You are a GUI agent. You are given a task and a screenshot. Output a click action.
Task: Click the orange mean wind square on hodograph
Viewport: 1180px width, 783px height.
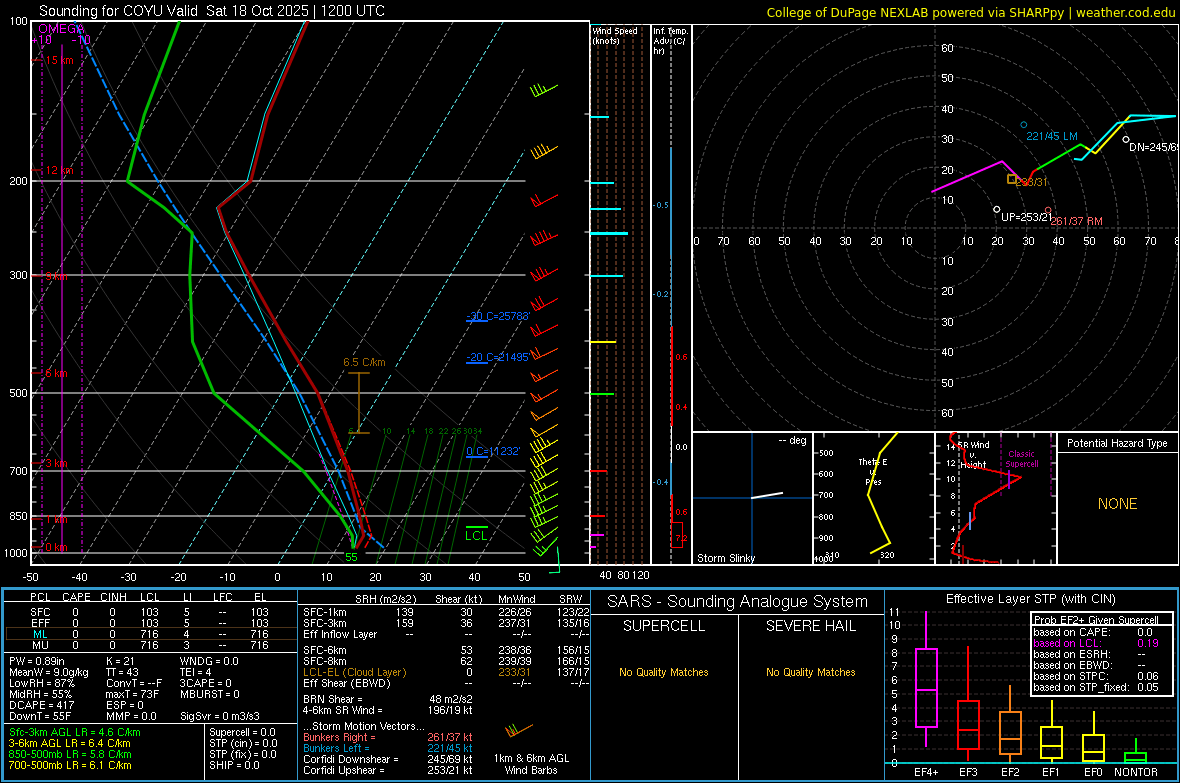point(1012,179)
